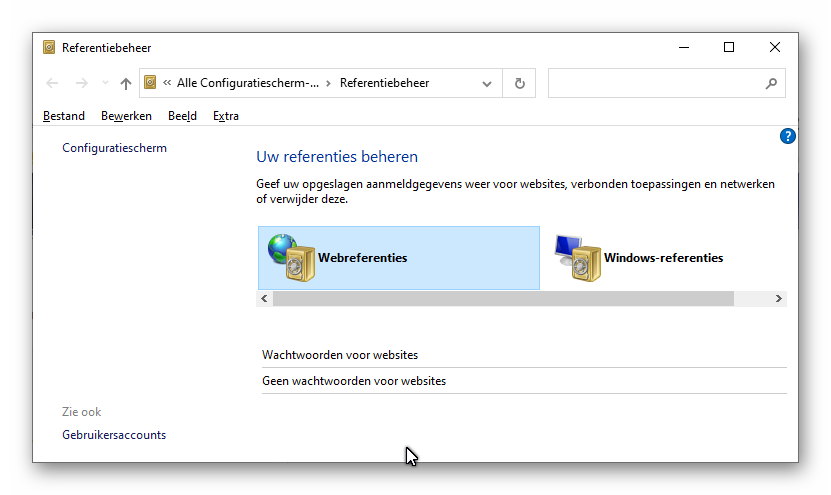831x495 pixels.
Task: Open the Gebruikersaccounts link
Action: (114, 435)
